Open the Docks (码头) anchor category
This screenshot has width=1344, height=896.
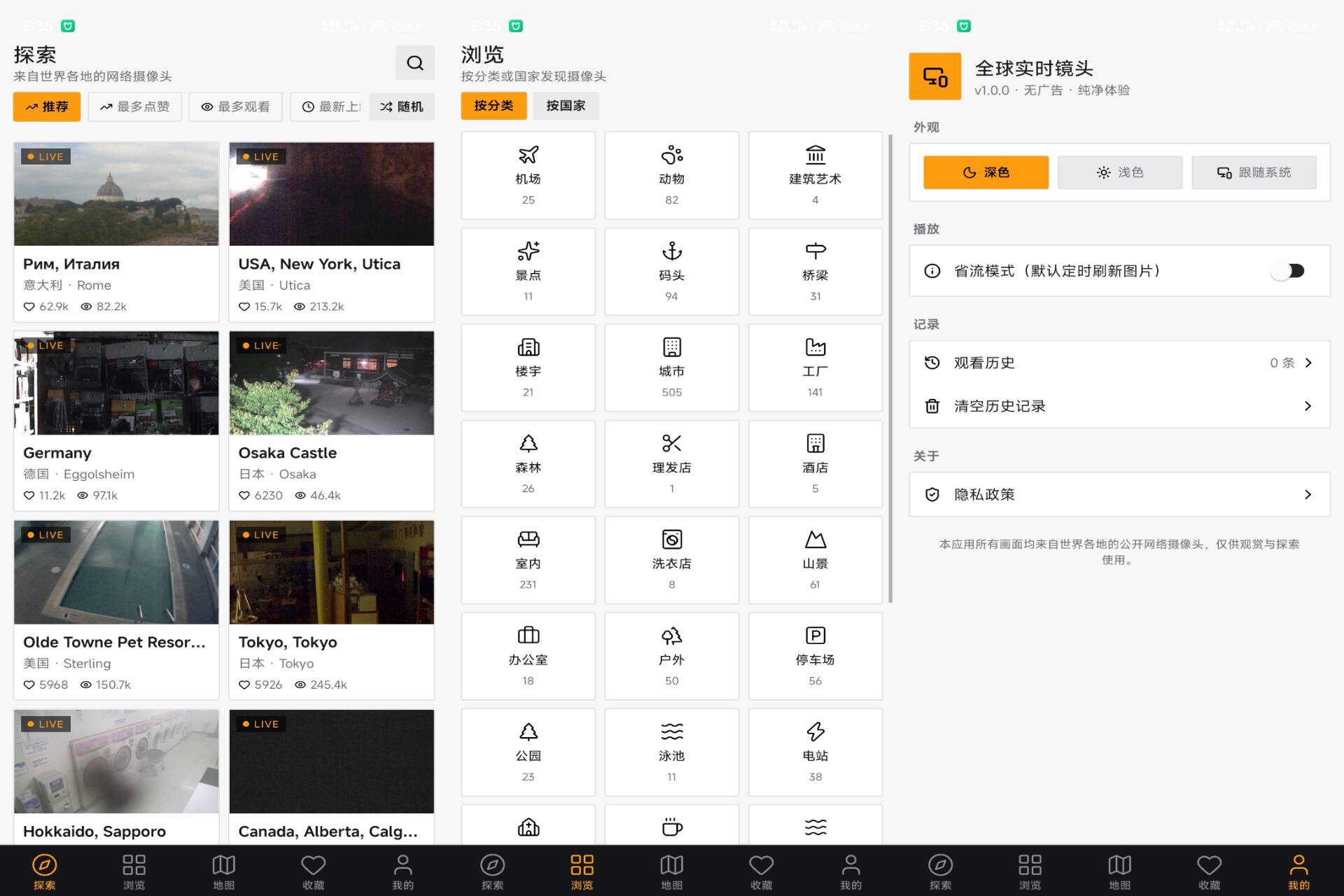click(671, 272)
